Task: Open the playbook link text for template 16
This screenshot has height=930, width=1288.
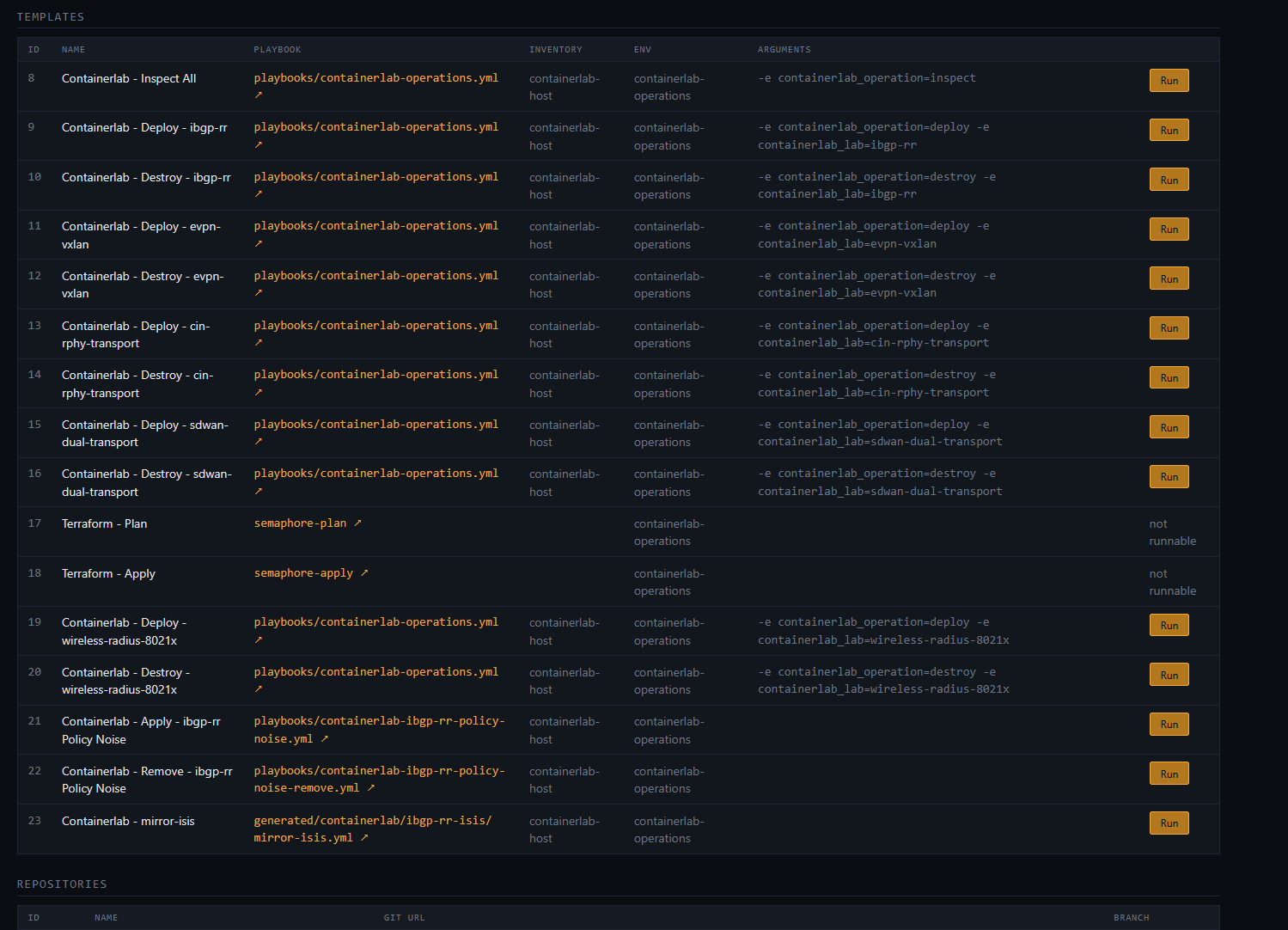Action: click(376, 474)
